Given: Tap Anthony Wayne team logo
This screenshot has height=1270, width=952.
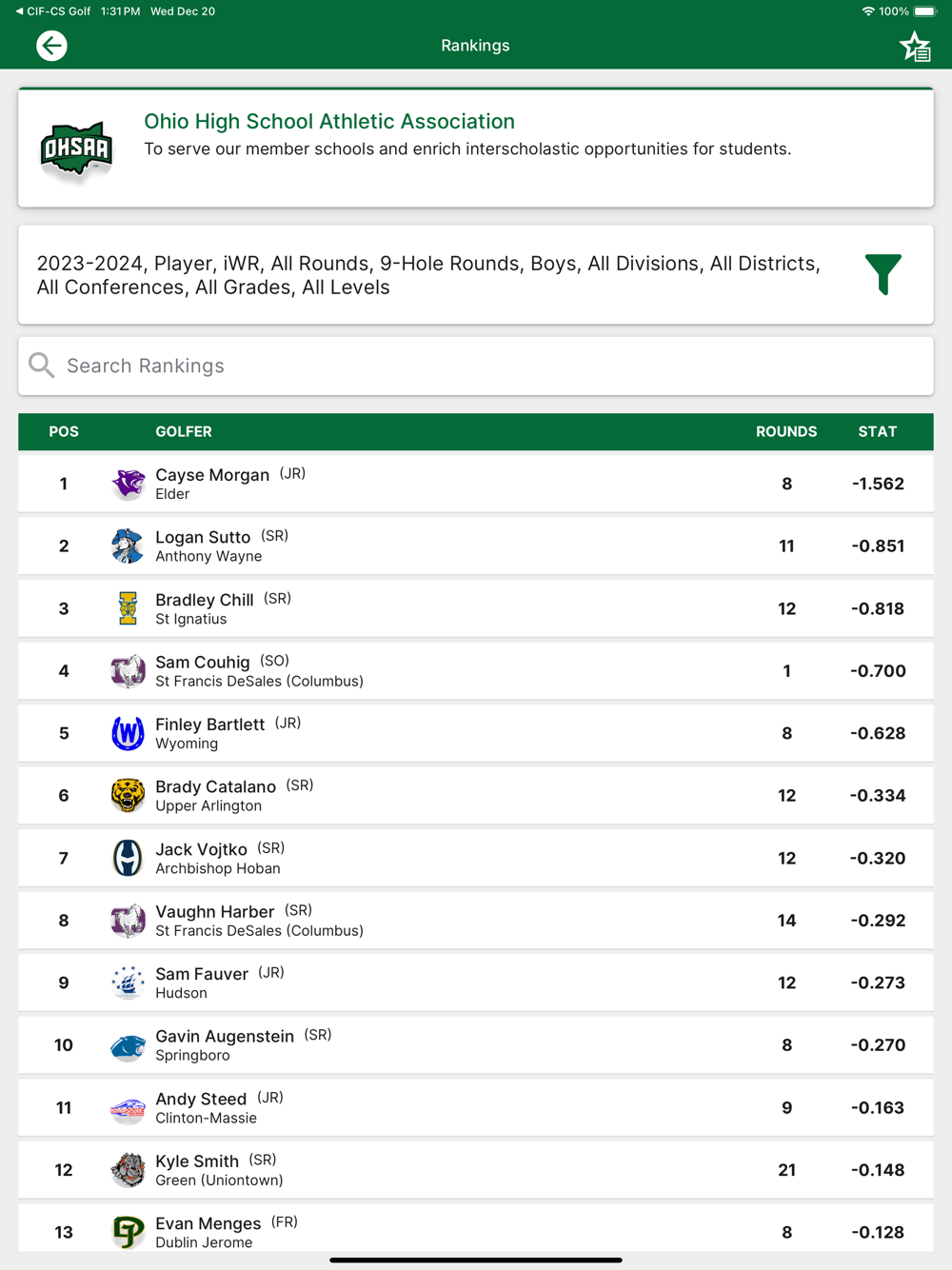Looking at the screenshot, I should point(128,546).
